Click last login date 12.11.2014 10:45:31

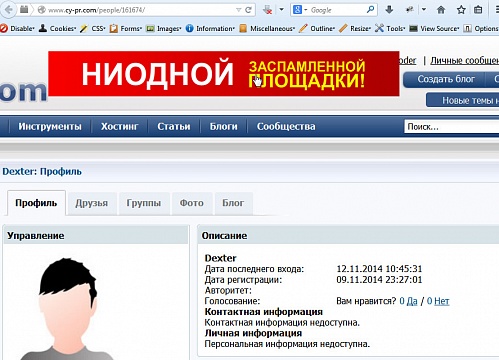(379, 269)
